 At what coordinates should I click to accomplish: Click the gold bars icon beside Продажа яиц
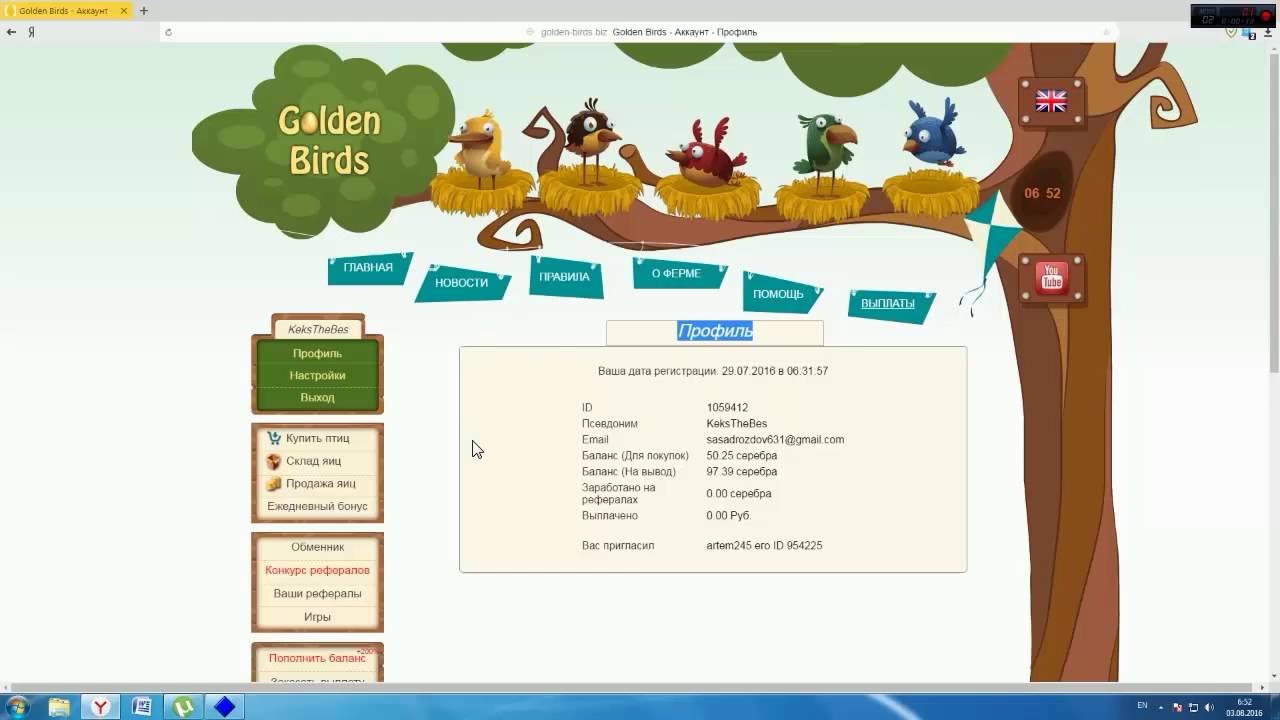pyautogui.click(x=273, y=484)
